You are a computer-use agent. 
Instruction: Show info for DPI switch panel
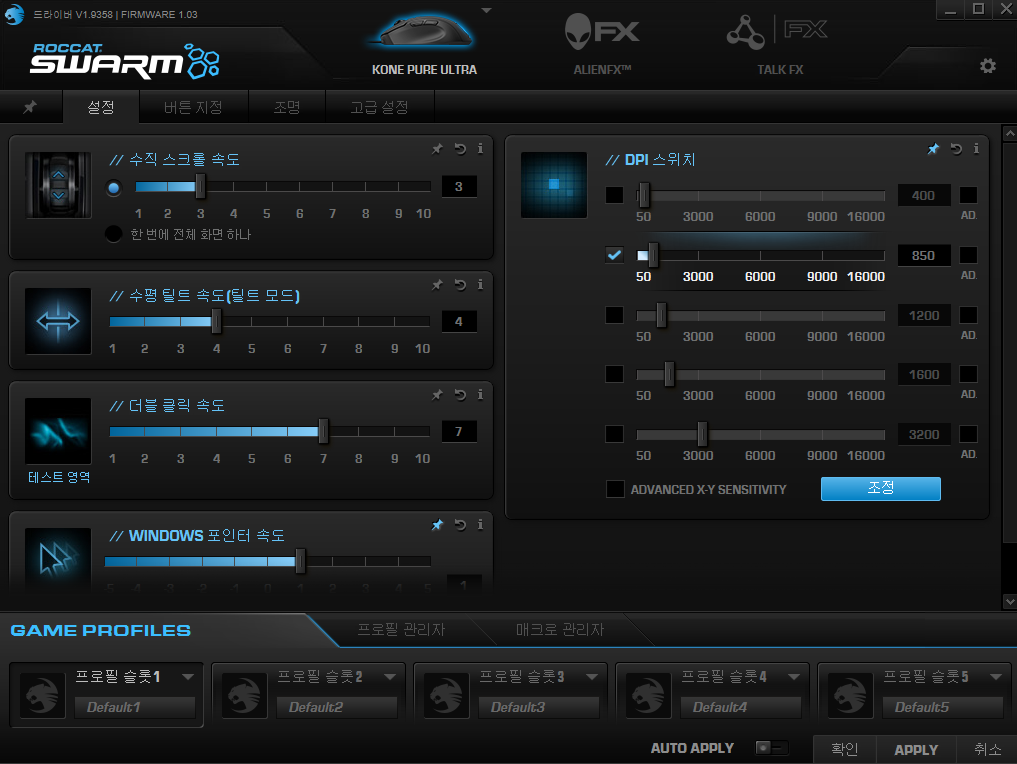click(976, 149)
